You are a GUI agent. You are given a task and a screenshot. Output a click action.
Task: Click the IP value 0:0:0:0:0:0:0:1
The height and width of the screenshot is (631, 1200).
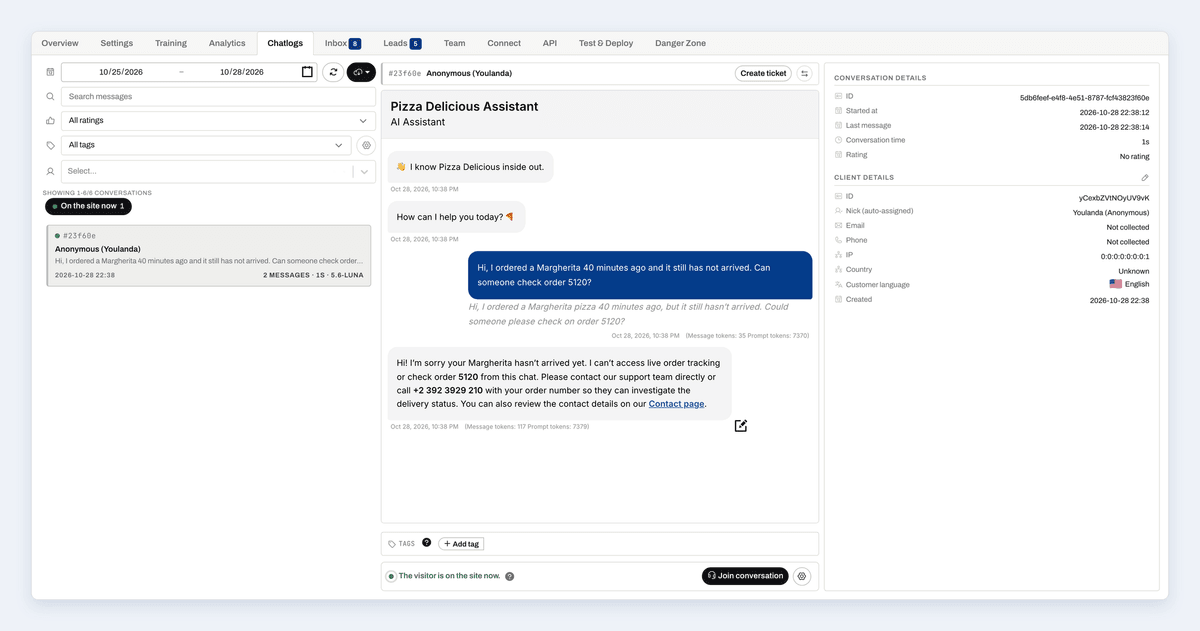coord(1125,256)
